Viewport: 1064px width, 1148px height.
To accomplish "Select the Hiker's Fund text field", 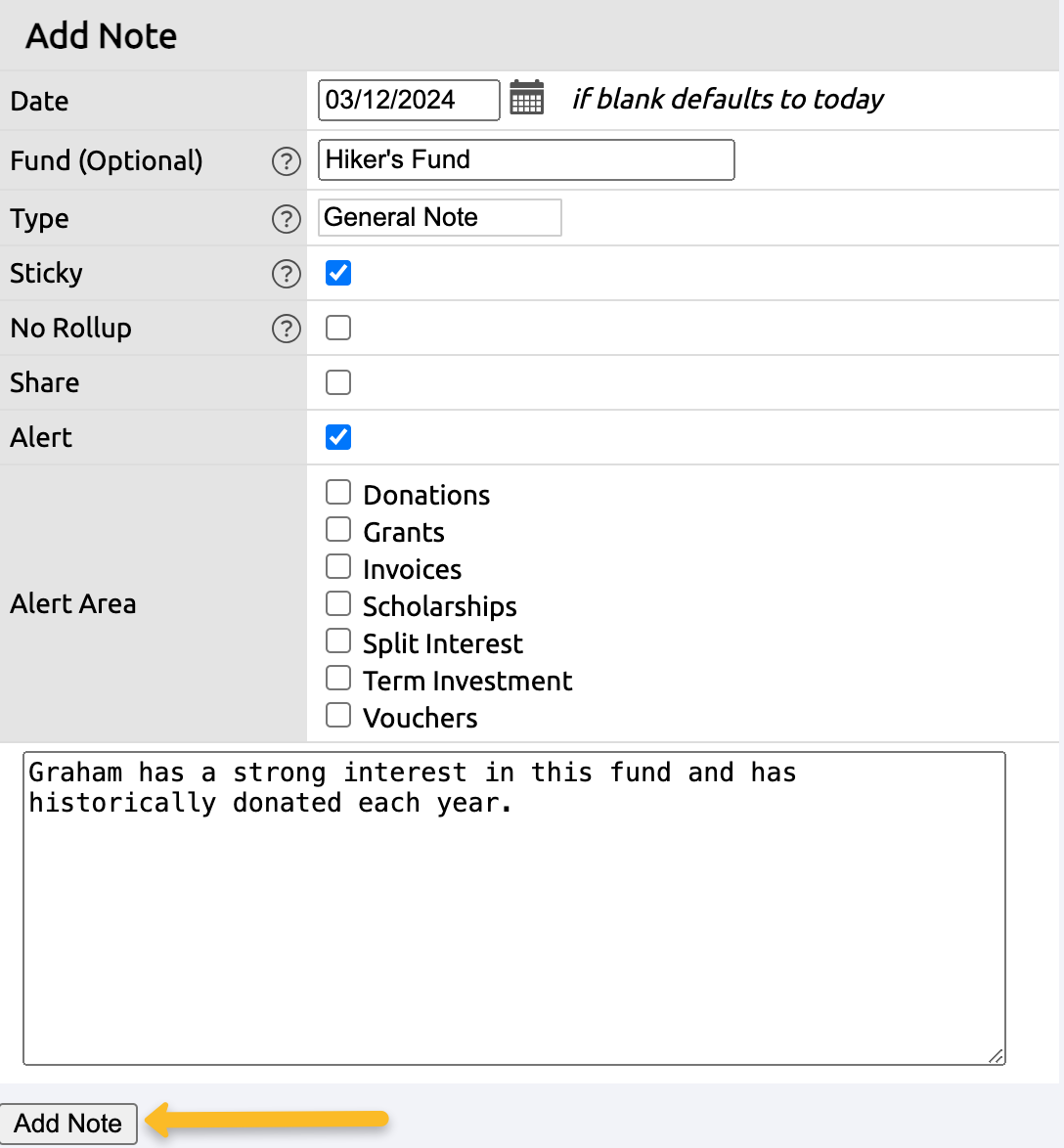I will point(525,159).
